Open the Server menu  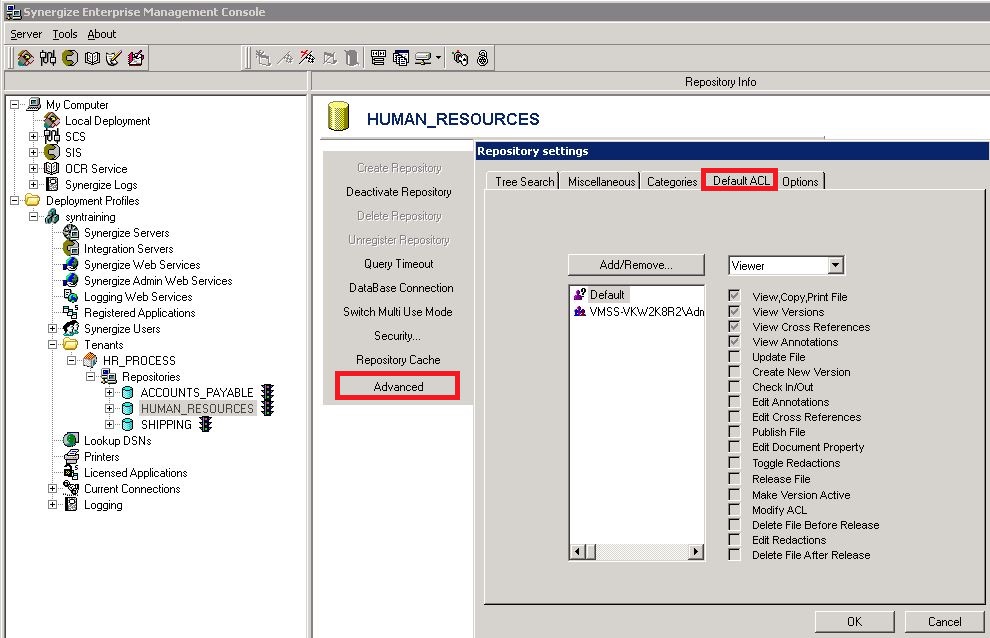pyautogui.click(x=26, y=34)
